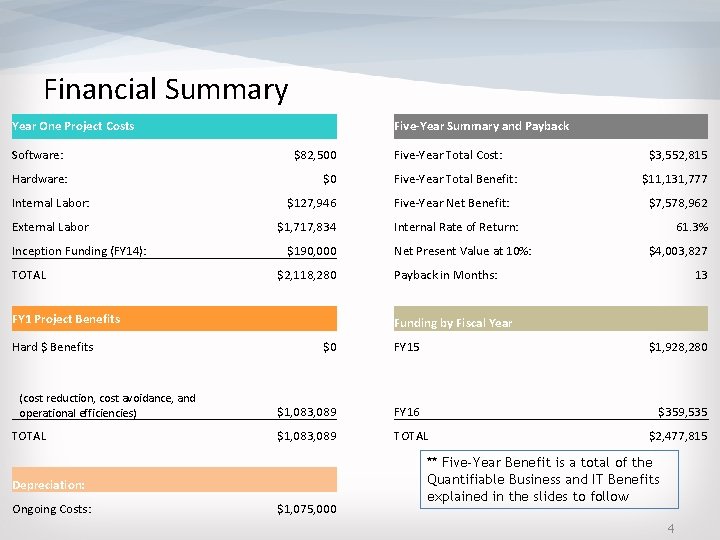Click the FY16 funding label
This screenshot has height=540, width=720.
[x=407, y=412]
